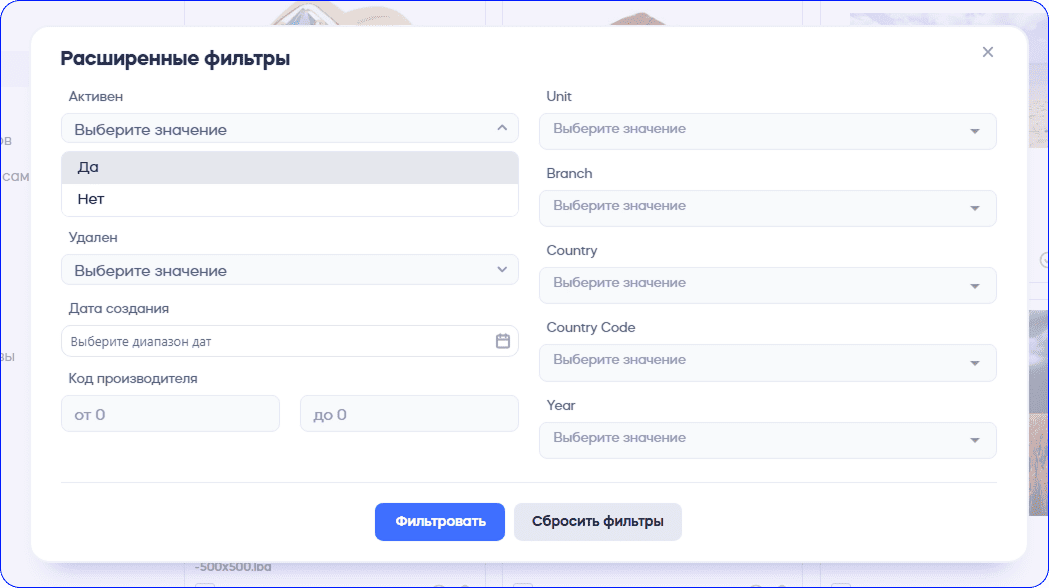This screenshot has height=588, width=1049.
Task: Click the caret arrow in Country field
Action: click(975, 285)
